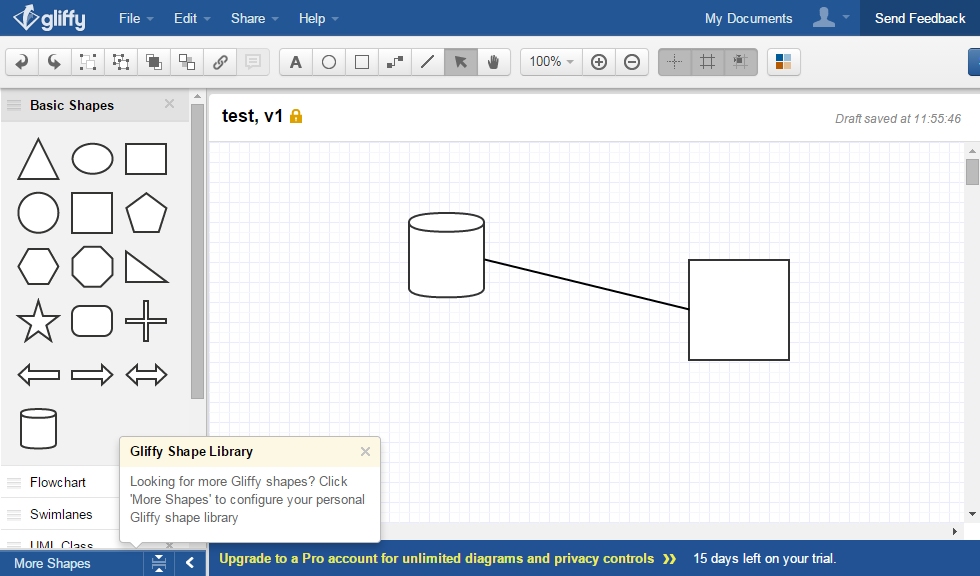Activate the Pan hand tool

pos(493,62)
